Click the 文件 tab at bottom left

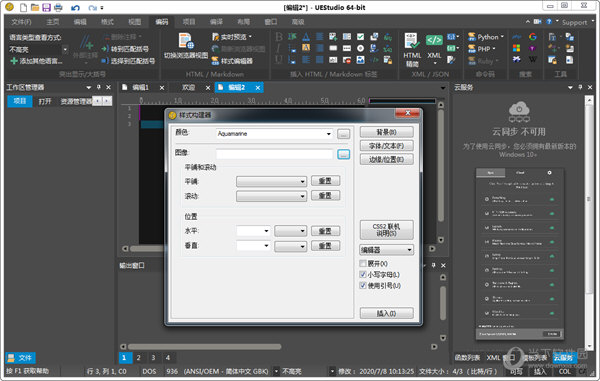click(x=21, y=358)
